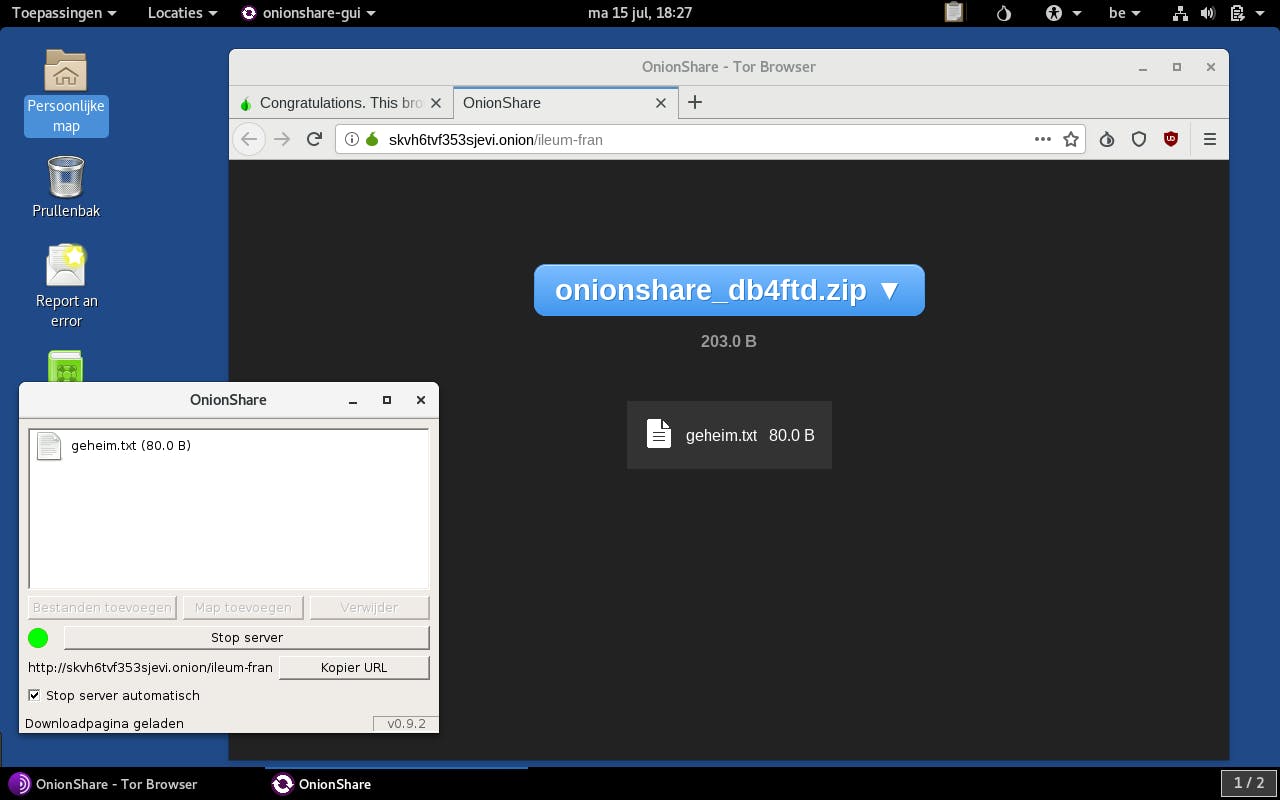Show site information via the info icon
1280x800 pixels.
coord(352,140)
